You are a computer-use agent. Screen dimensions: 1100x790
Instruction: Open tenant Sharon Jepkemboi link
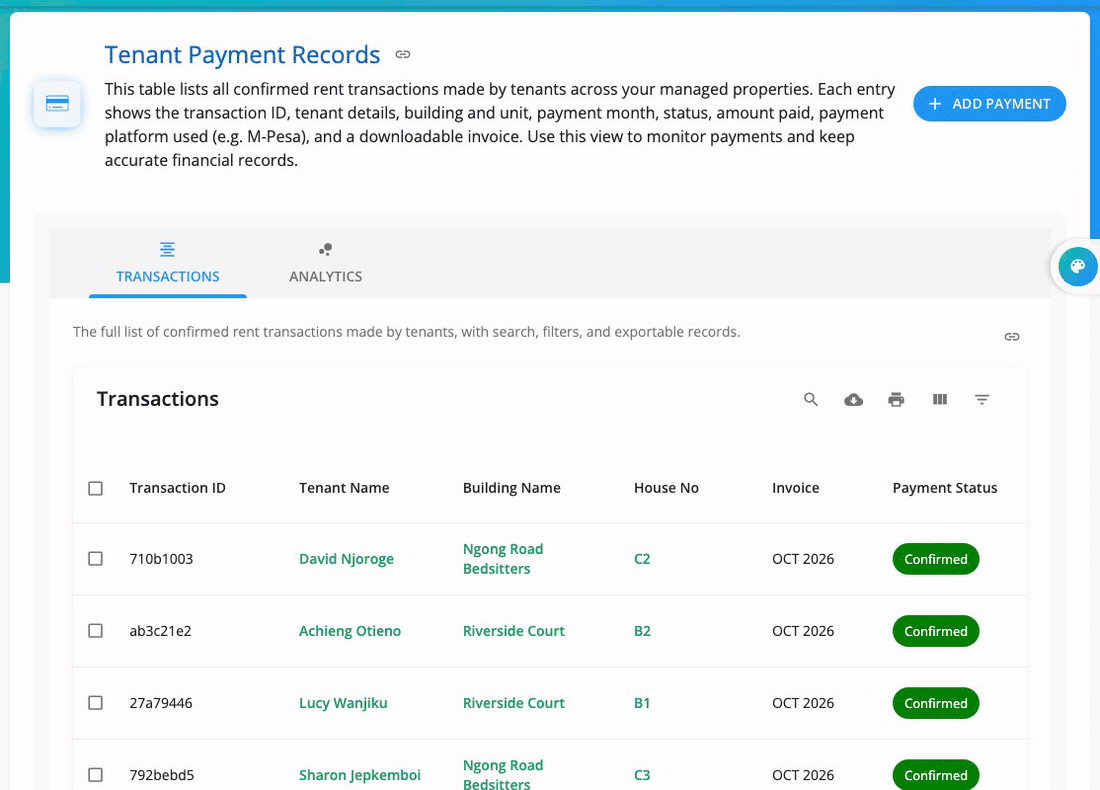point(360,775)
